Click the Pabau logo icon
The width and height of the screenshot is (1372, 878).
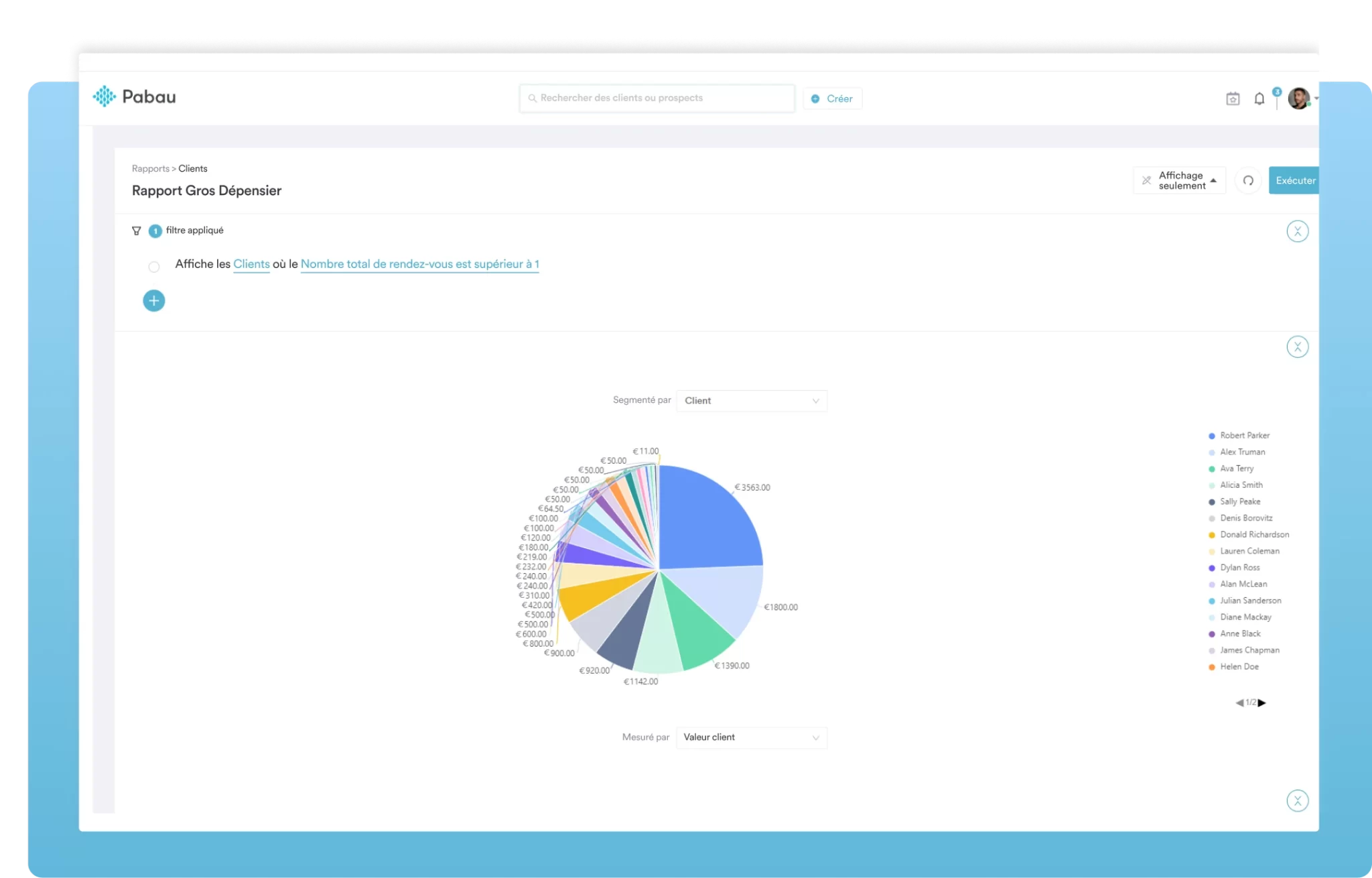click(x=105, y=97)
